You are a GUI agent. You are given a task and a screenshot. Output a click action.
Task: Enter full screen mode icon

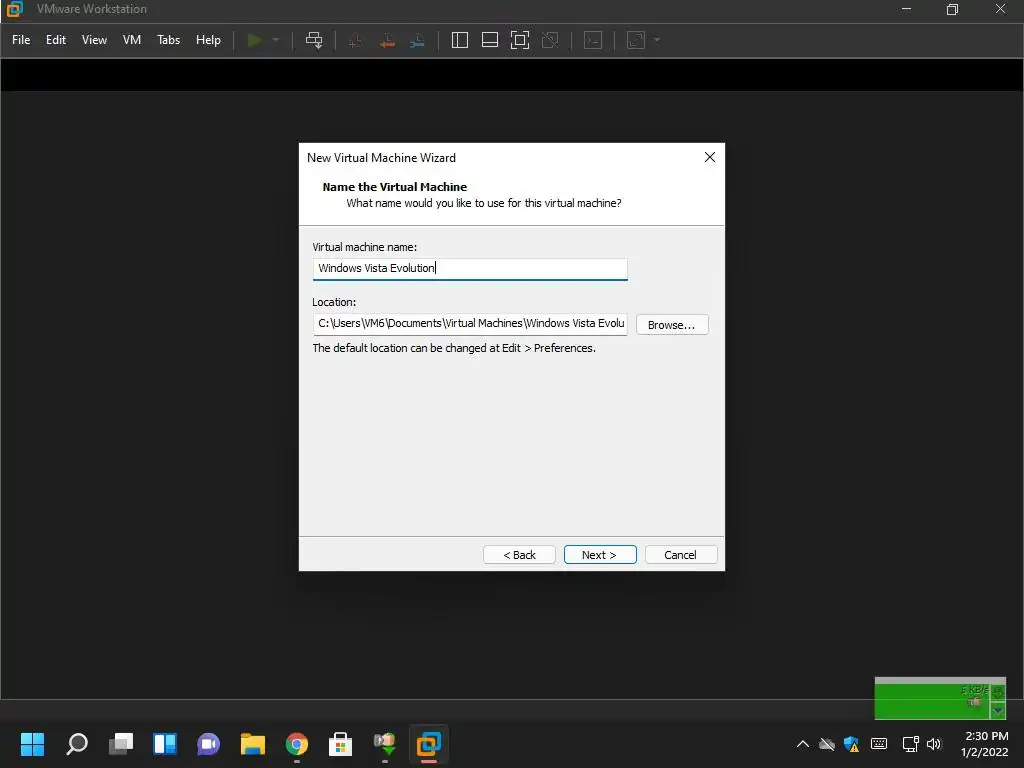click(520, 40)
